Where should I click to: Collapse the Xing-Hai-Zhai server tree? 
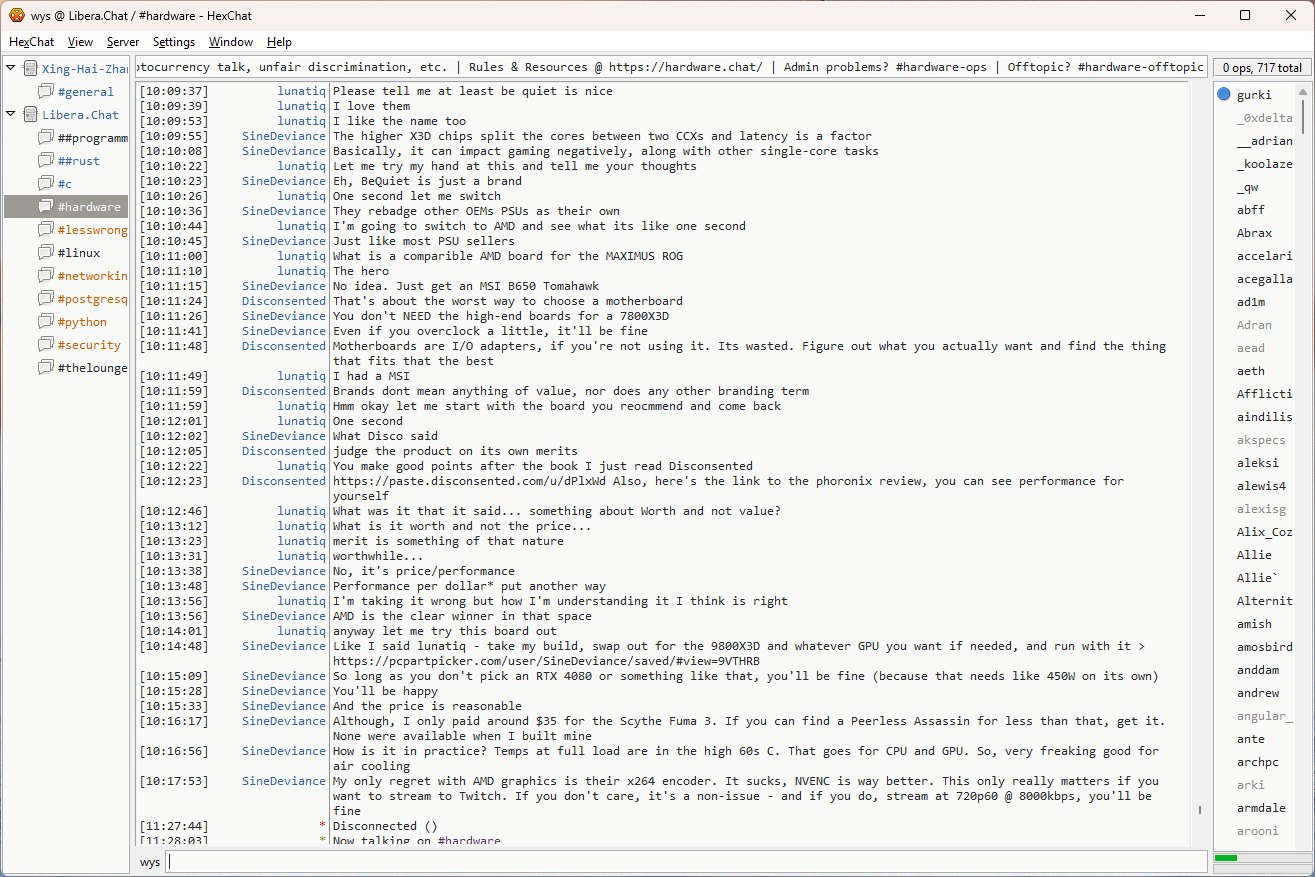[x=11, y=69]
